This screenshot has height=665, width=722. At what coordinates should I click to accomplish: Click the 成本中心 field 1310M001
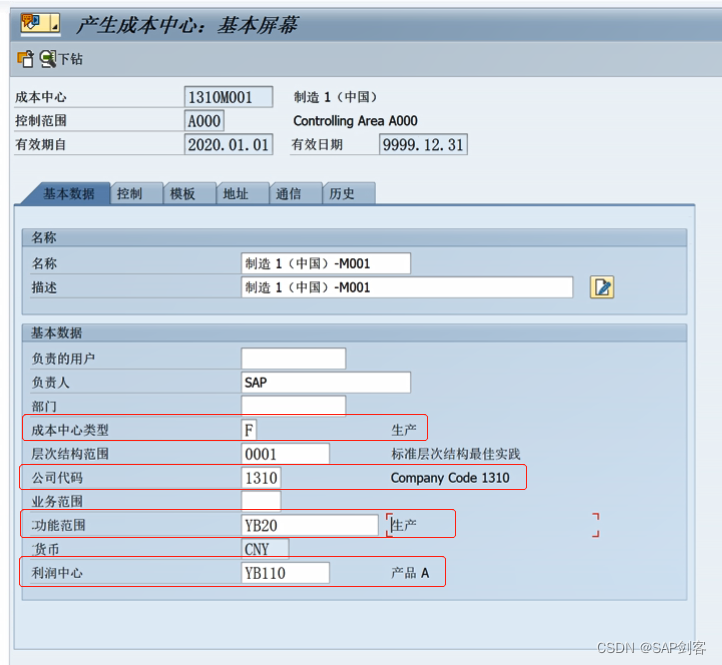click(228, 97)
